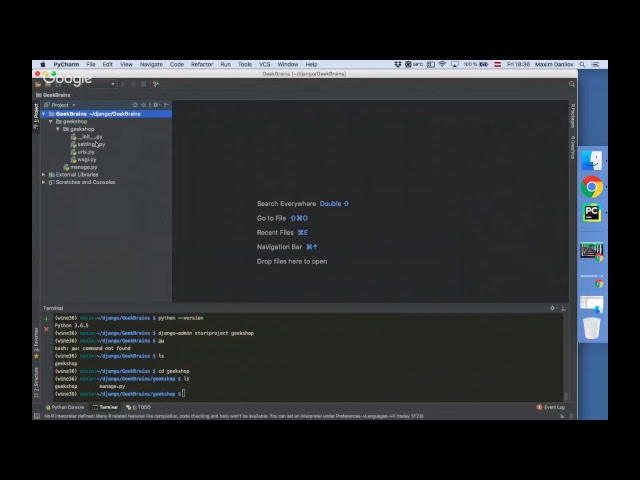This screenshot has height=480, width=640.
Task: Toggle the Project side tab
Action: 36,116
